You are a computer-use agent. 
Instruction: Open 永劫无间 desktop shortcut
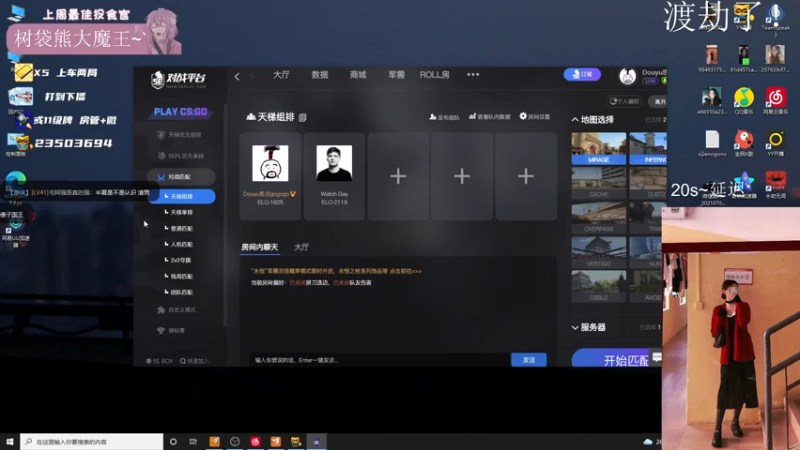pos(776,185)
